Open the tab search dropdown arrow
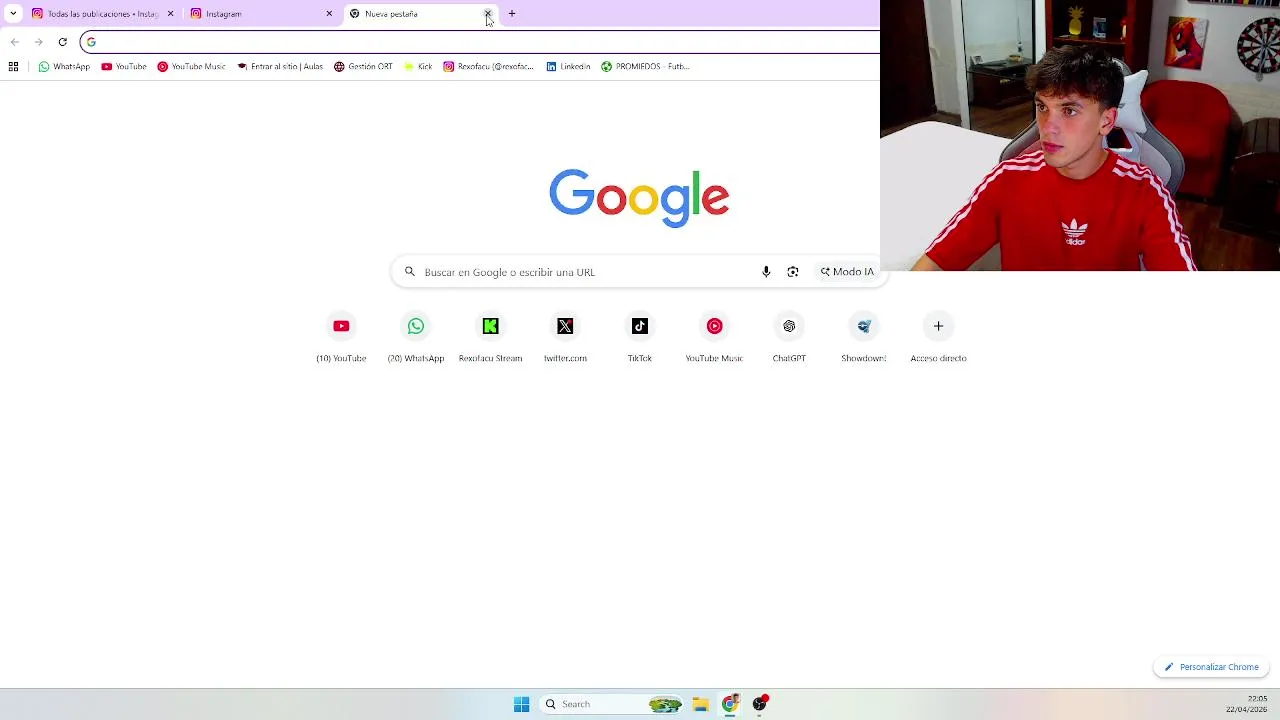Image resolution: width=1280 pixels, height=720 pixels. pos(13,14)
